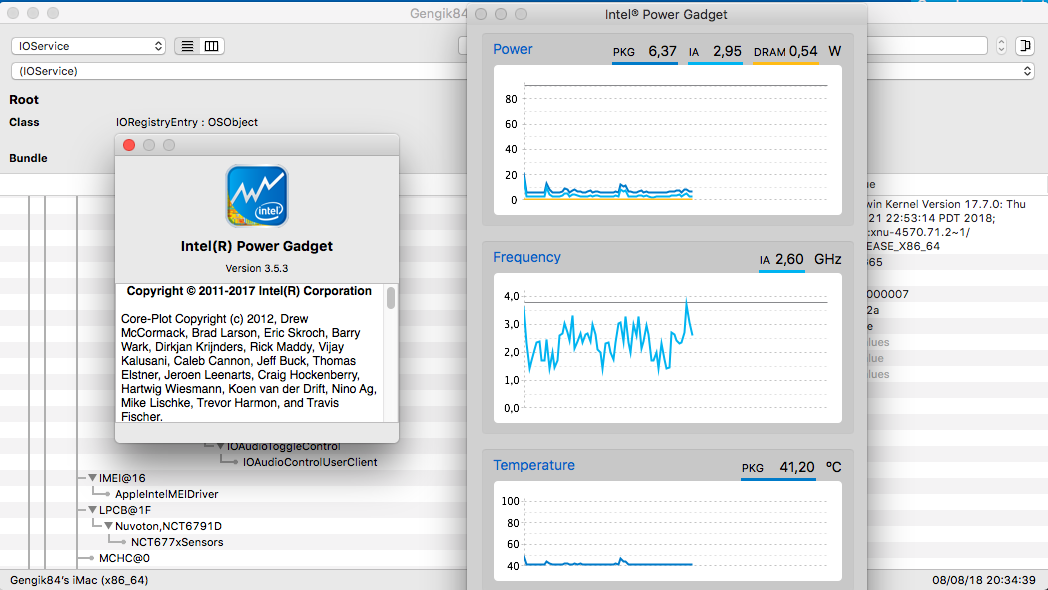The width and height of the screenshot is (1048, 590).
Task: Click the Bundle label
Action: pos(28,158)
